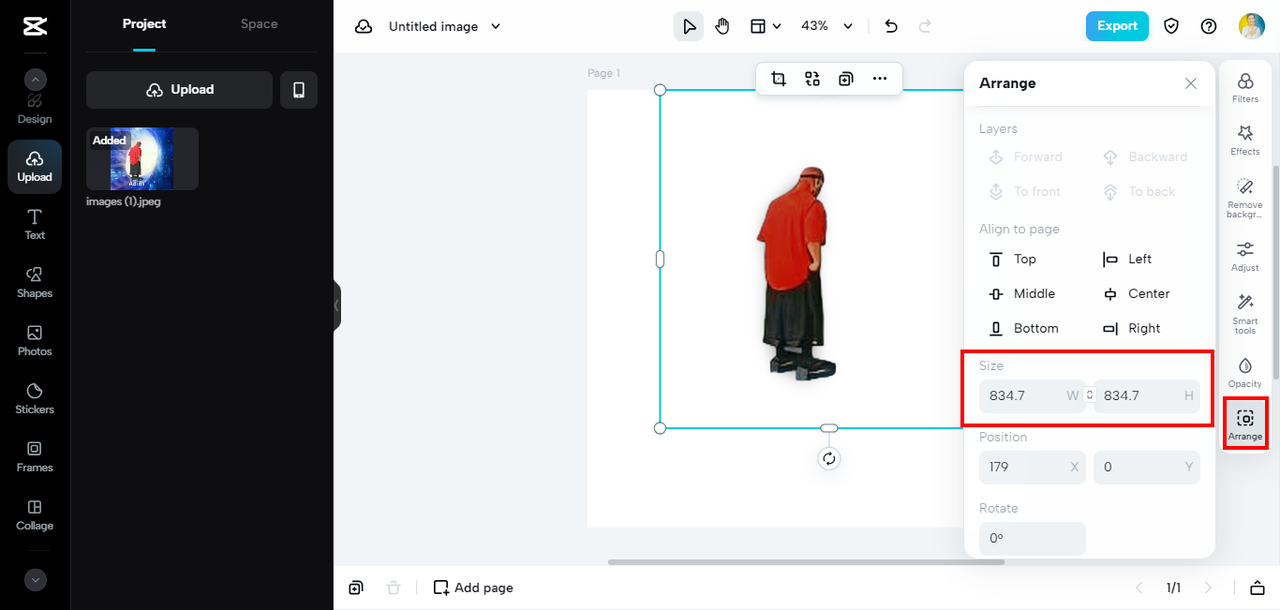Click the rotate handle below the image

829,459
